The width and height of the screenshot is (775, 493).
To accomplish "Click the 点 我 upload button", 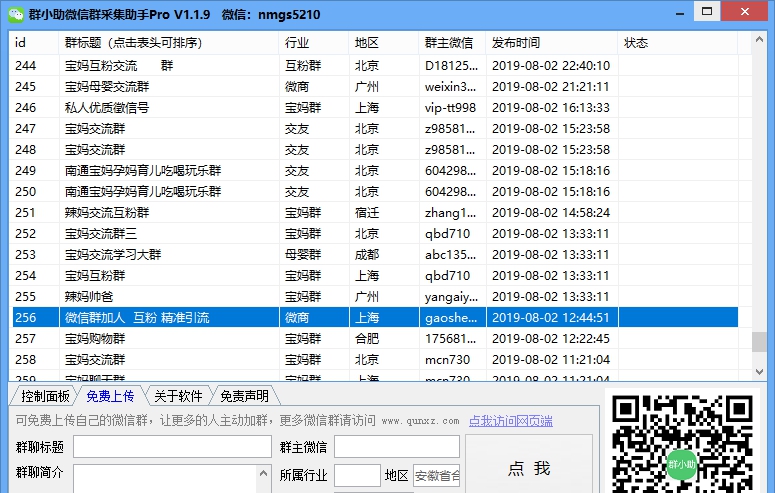I will tap(529, 465).
